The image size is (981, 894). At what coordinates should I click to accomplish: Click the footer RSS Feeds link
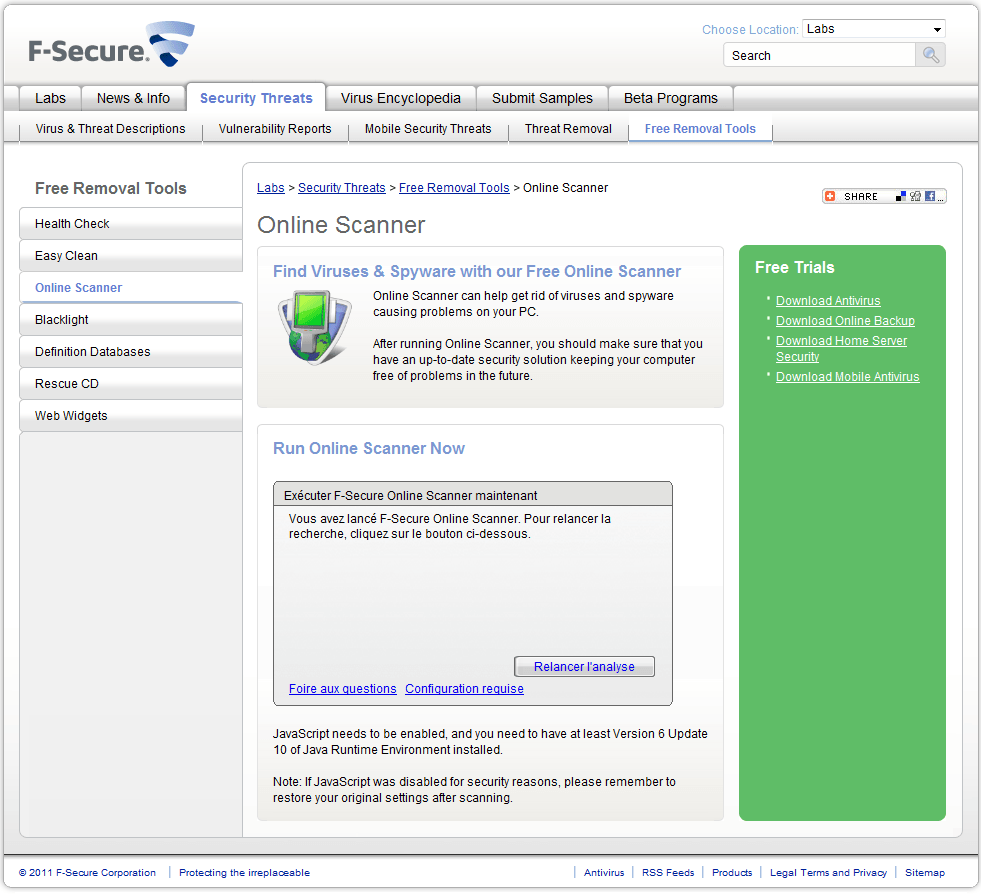(668, 873)
